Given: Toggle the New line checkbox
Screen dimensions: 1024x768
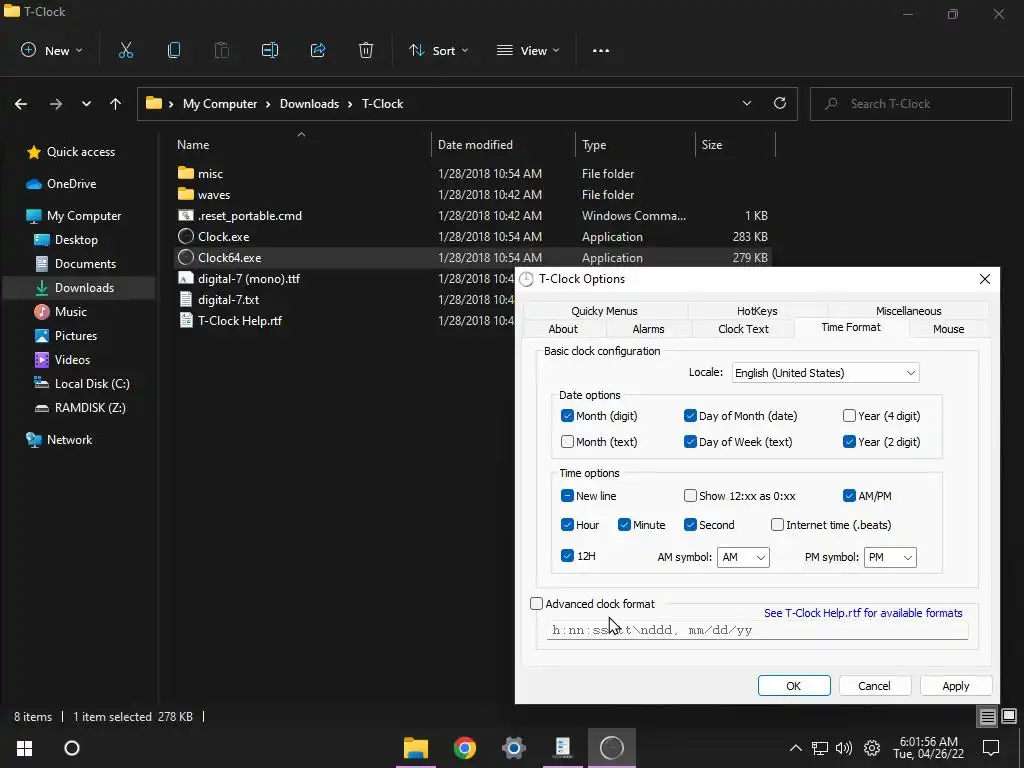Looking at the screenshot, I should 567,496.
